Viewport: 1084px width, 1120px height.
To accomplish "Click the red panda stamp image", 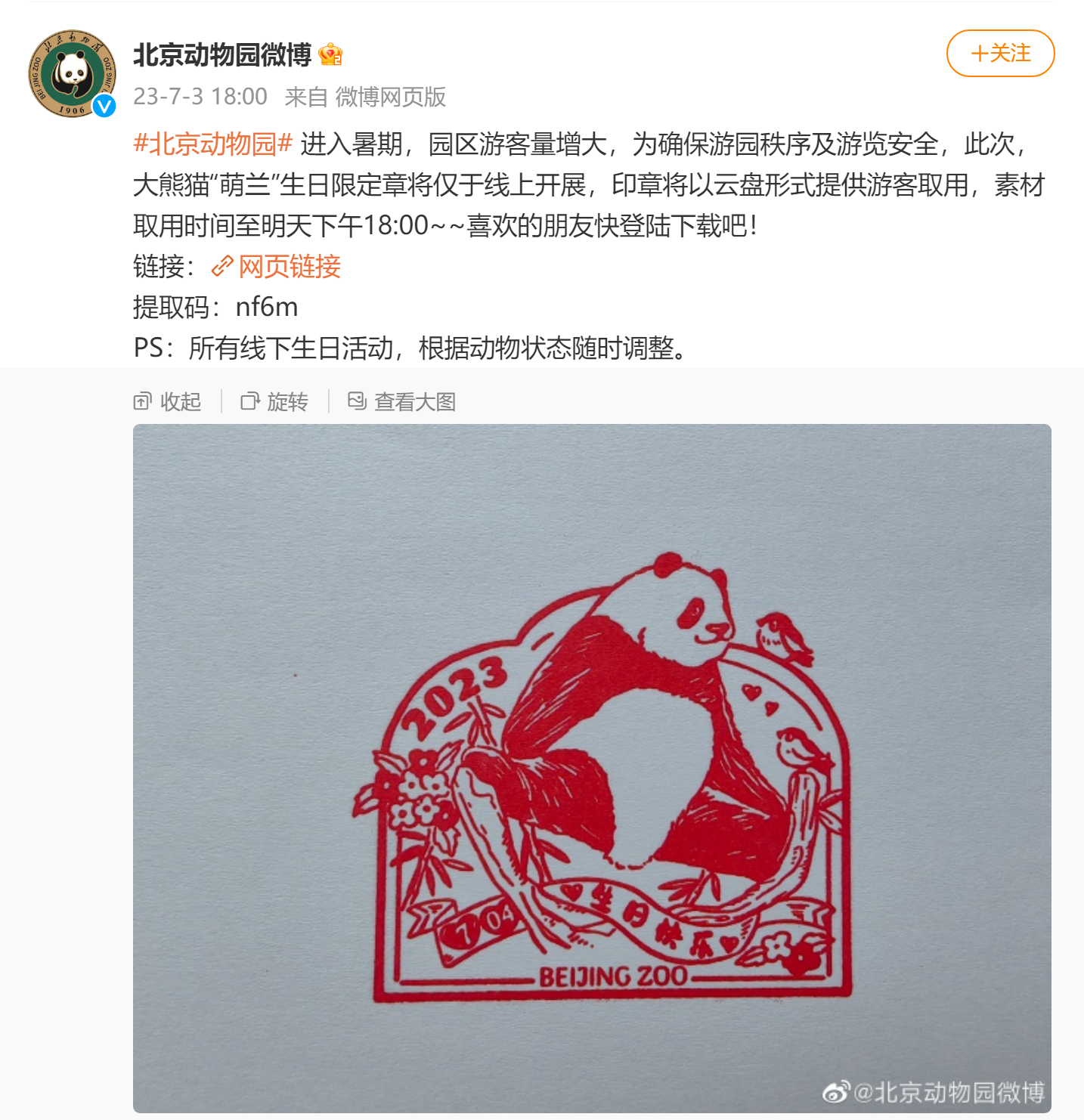I will click(592, 768).
